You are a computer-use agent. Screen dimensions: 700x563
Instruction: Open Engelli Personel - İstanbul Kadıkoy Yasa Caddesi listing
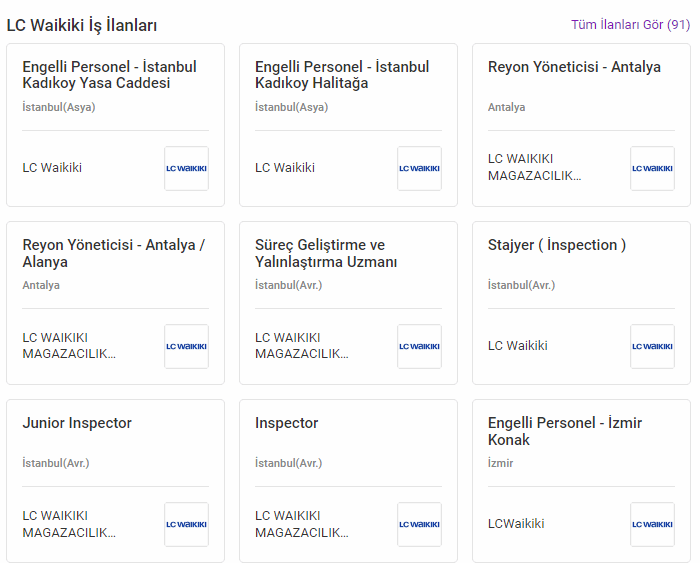pos(109,75)
